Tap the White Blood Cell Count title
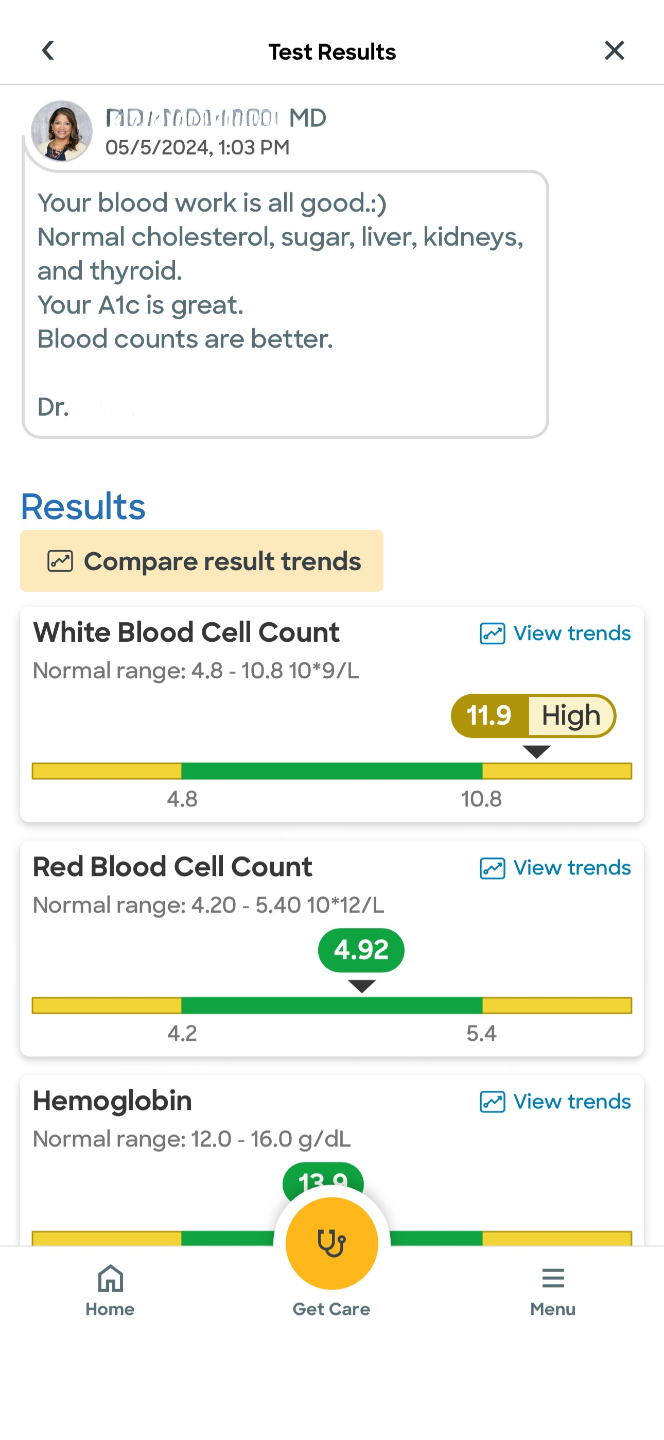The height and width of the screenshot is (1440, 664). [x=186, y=632]
